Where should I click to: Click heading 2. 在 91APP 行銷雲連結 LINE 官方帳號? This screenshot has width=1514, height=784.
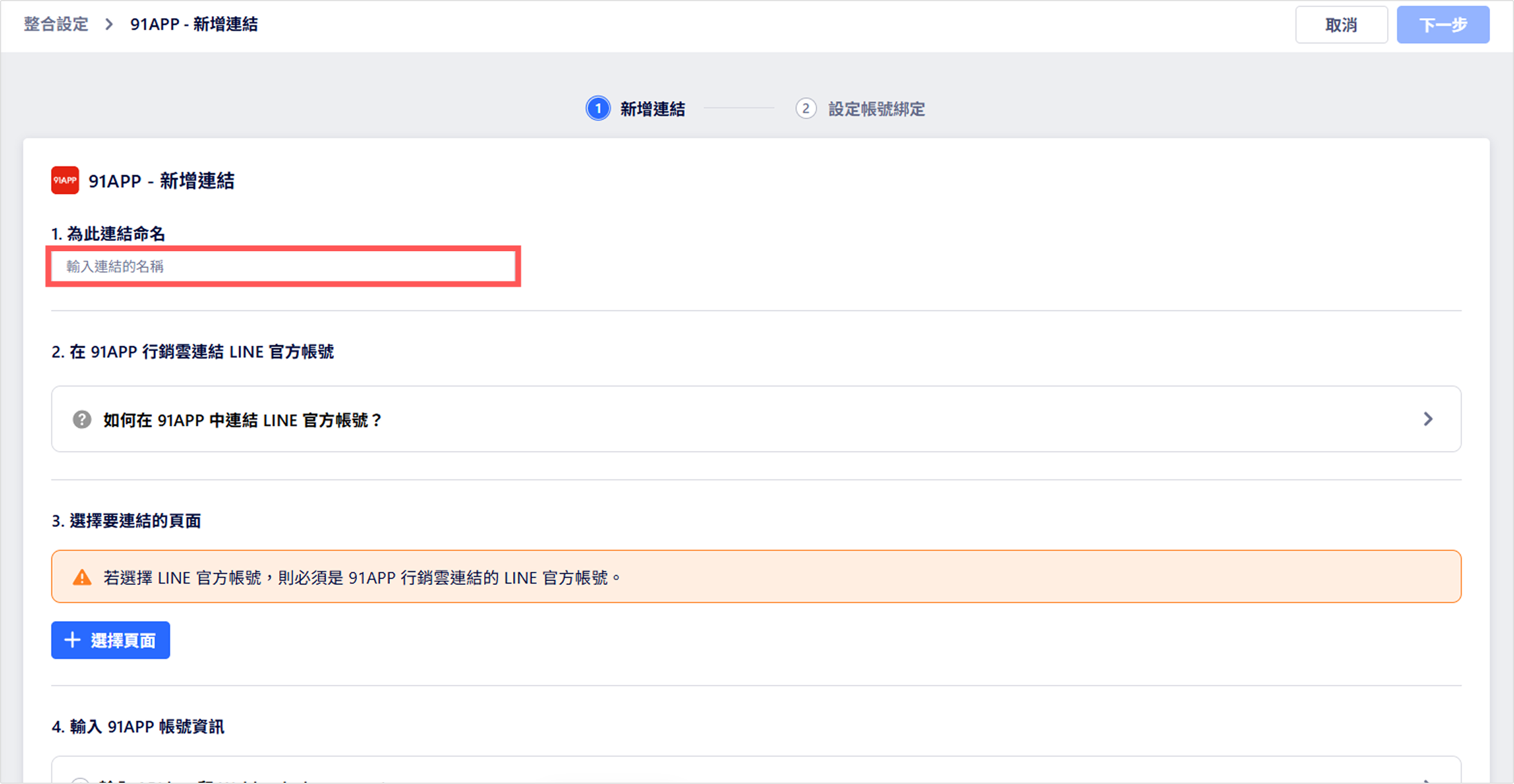pos(193,352)
